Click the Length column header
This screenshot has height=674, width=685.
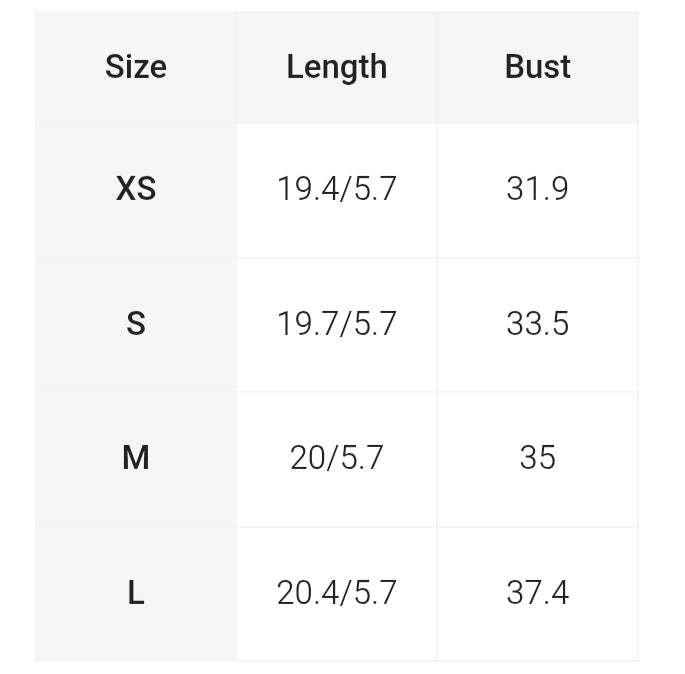coord(336,67)
